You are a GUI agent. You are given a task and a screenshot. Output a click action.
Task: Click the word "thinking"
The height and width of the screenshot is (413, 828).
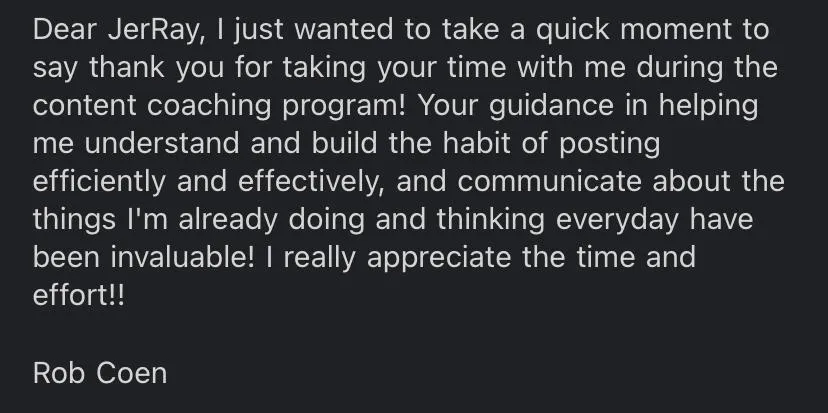pos(490,220)
